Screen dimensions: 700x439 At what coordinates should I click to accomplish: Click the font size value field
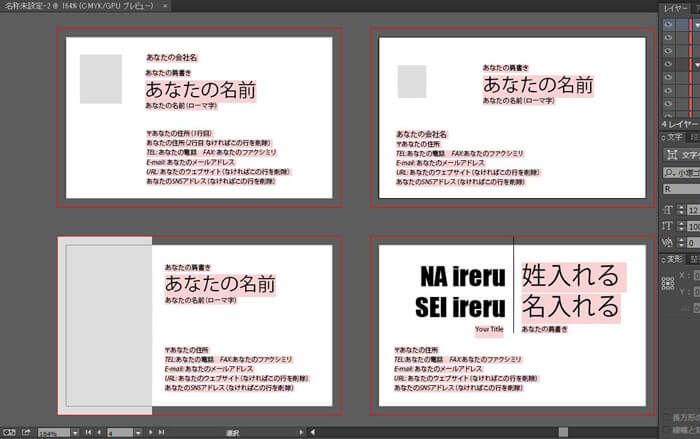tap(693, 210)
